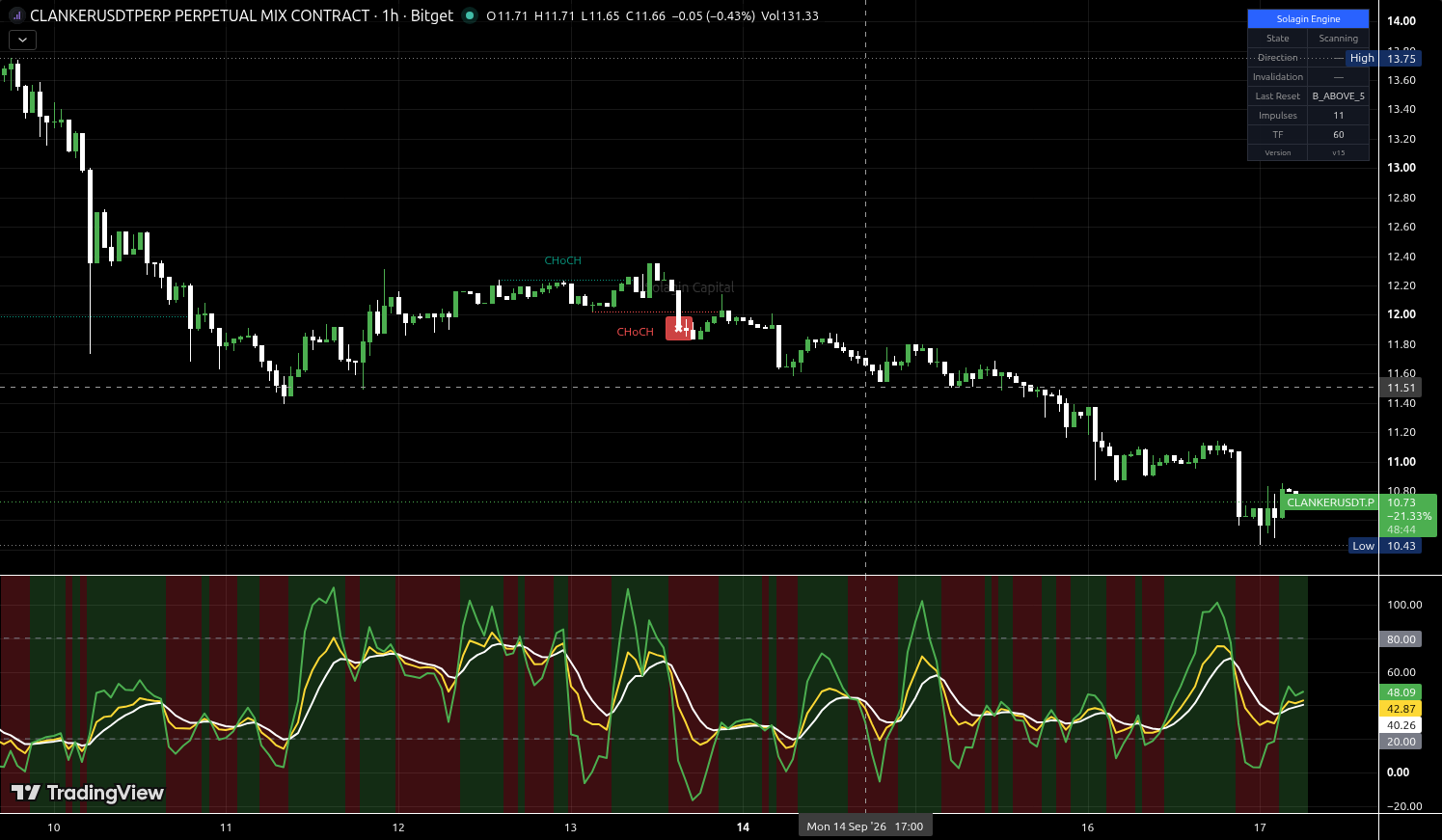Click the CLANKERUSDT.P last price label
This screenshot has height=840, width=1442.
pos(1330,502)
